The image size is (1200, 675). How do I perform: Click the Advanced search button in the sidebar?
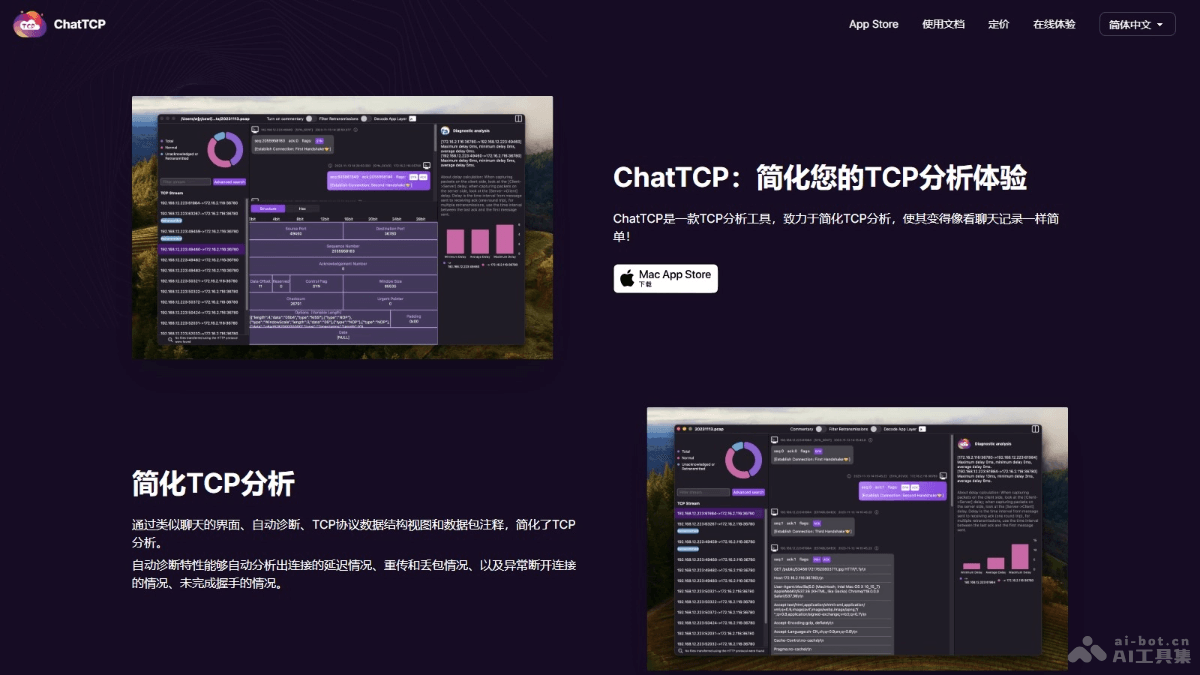(x=229, y=182)
